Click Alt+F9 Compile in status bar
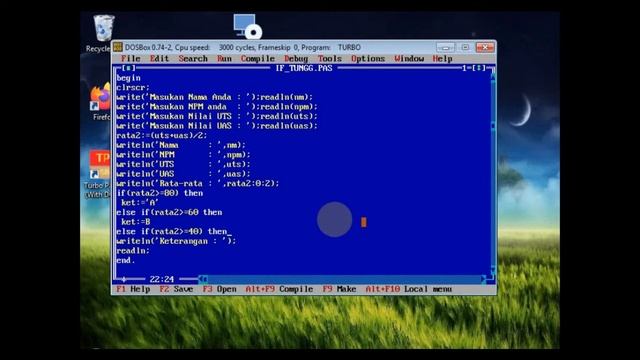 [279, 289]
